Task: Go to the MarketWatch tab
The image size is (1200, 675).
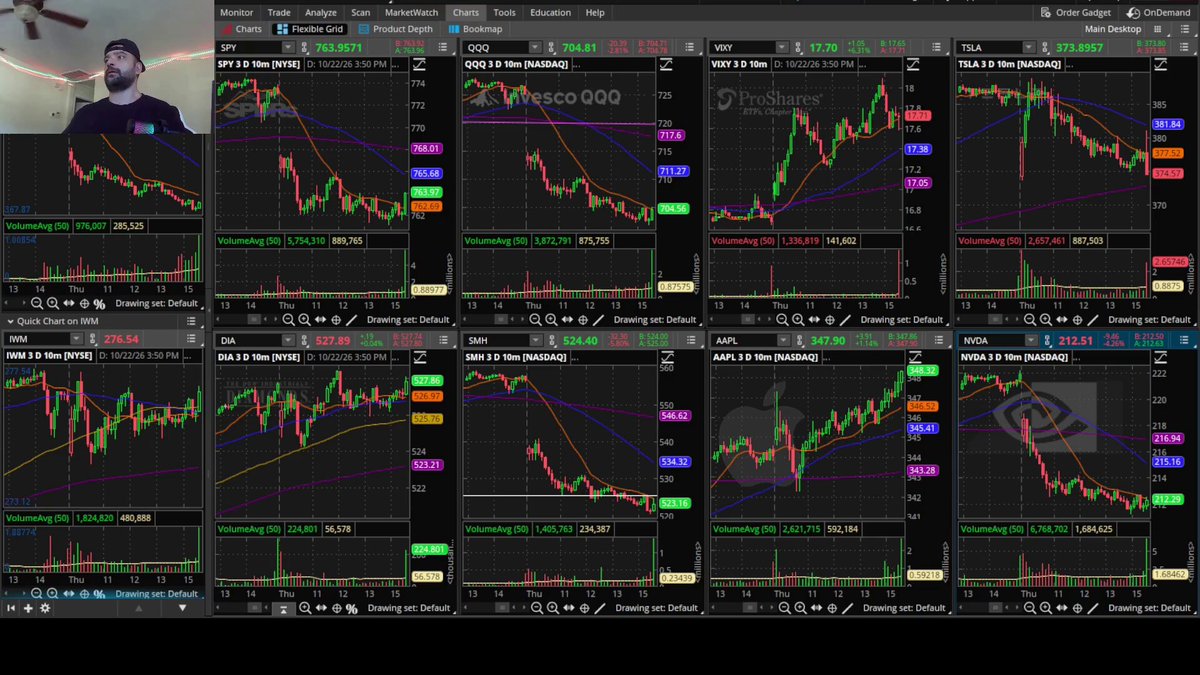Action: tap(412, 13)
